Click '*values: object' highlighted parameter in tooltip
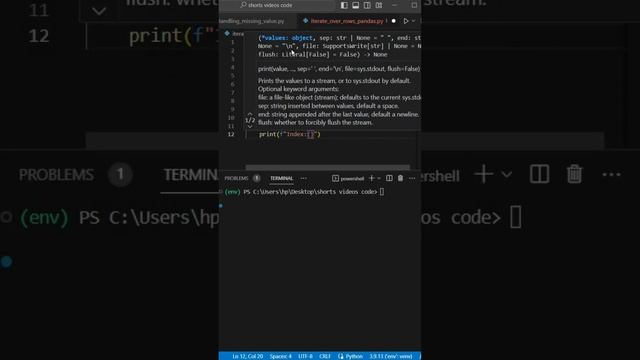Viewport: 640px width, 360px height. [x=287, y=38]
